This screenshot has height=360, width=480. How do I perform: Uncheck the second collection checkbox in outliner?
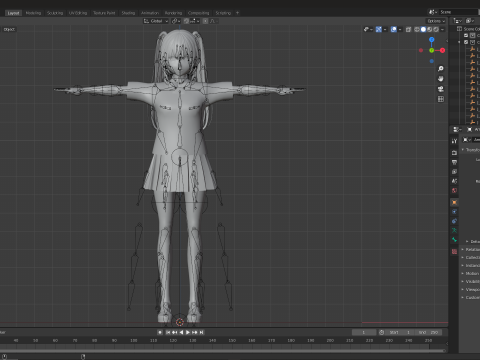click(466, 42)
